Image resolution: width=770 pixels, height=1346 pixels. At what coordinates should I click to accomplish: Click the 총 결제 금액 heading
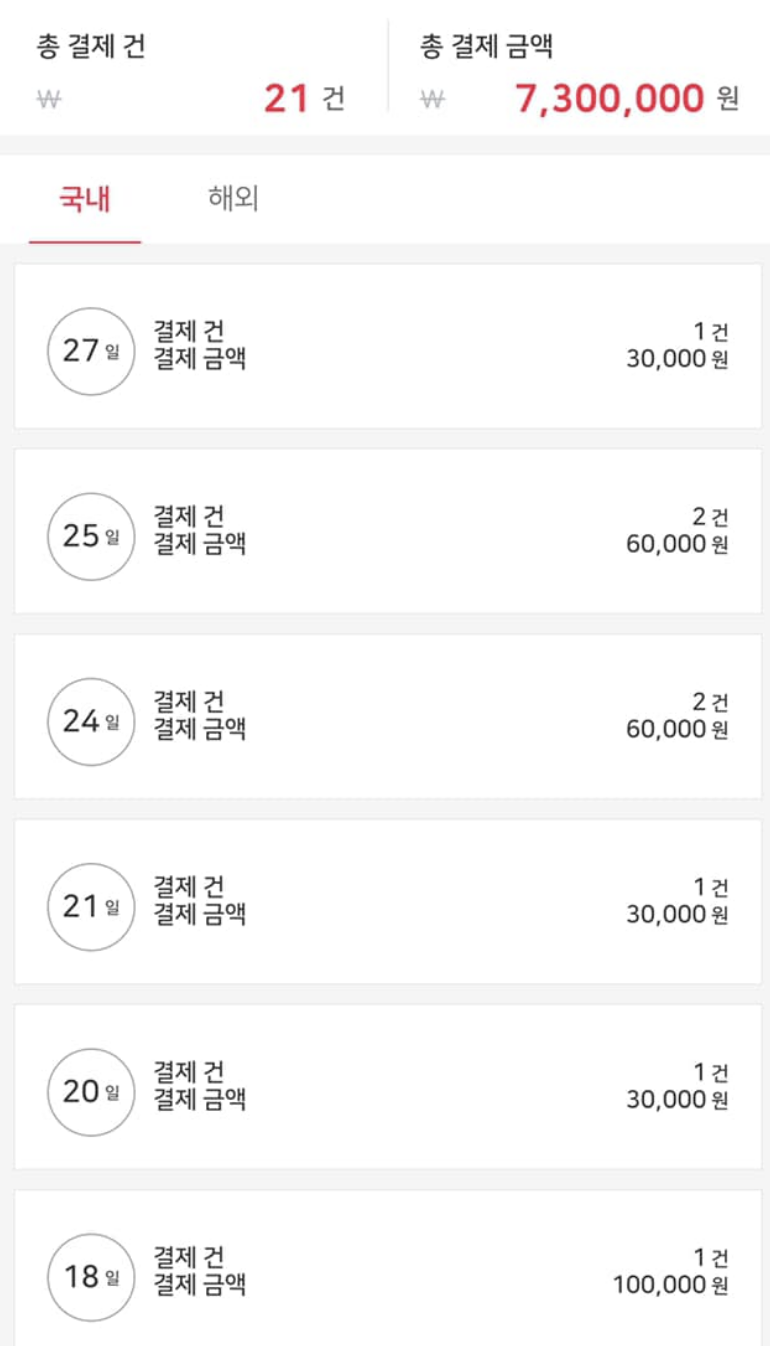click(x=486, y=46)
